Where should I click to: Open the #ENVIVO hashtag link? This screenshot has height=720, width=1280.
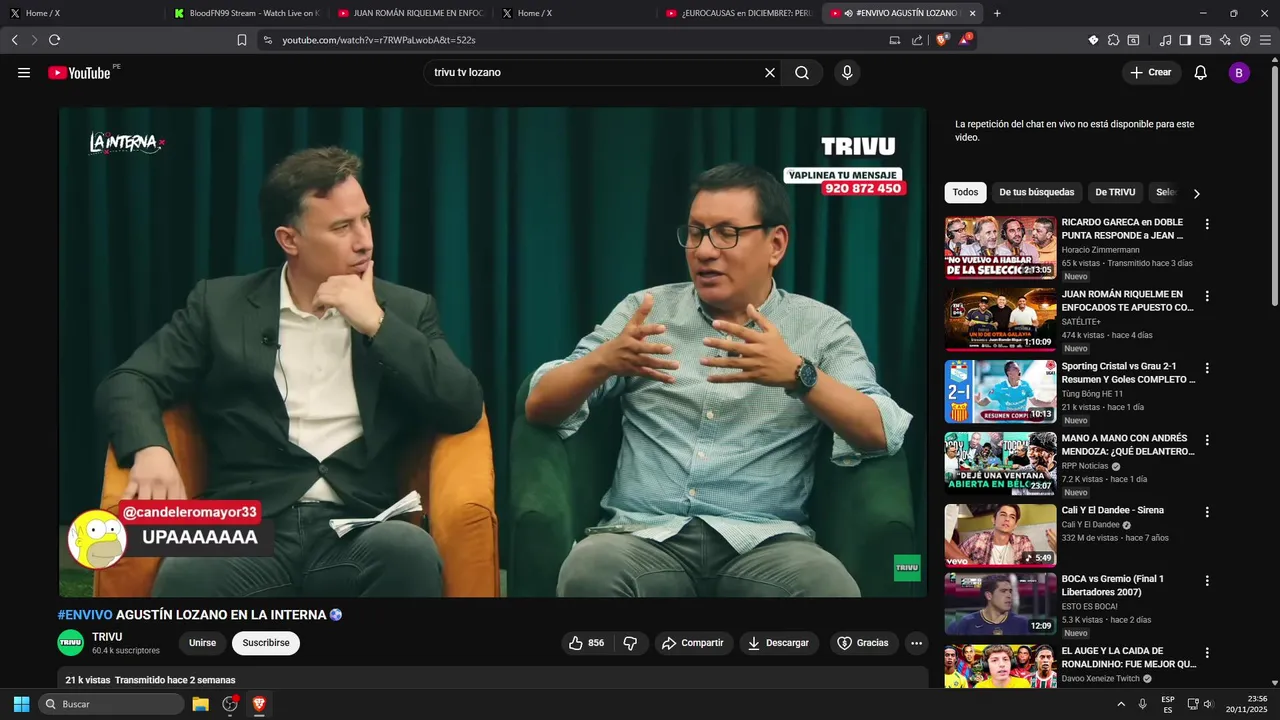(85, 615)
